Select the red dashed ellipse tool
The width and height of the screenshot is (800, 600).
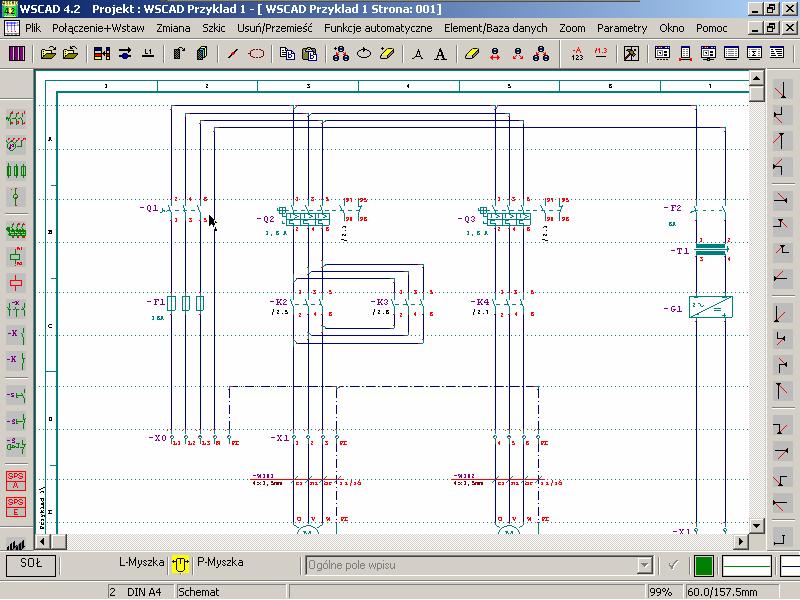(x=256, y=53)
